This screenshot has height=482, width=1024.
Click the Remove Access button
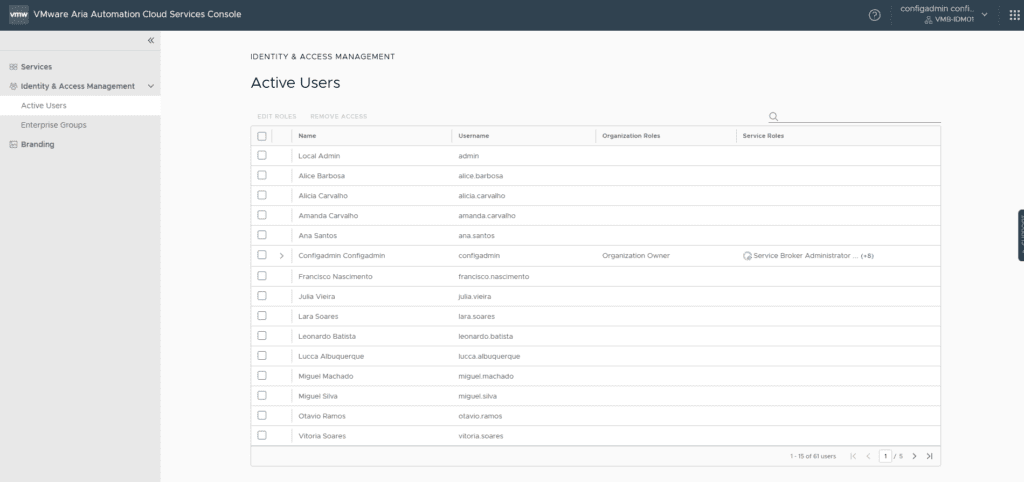[338, 116]
